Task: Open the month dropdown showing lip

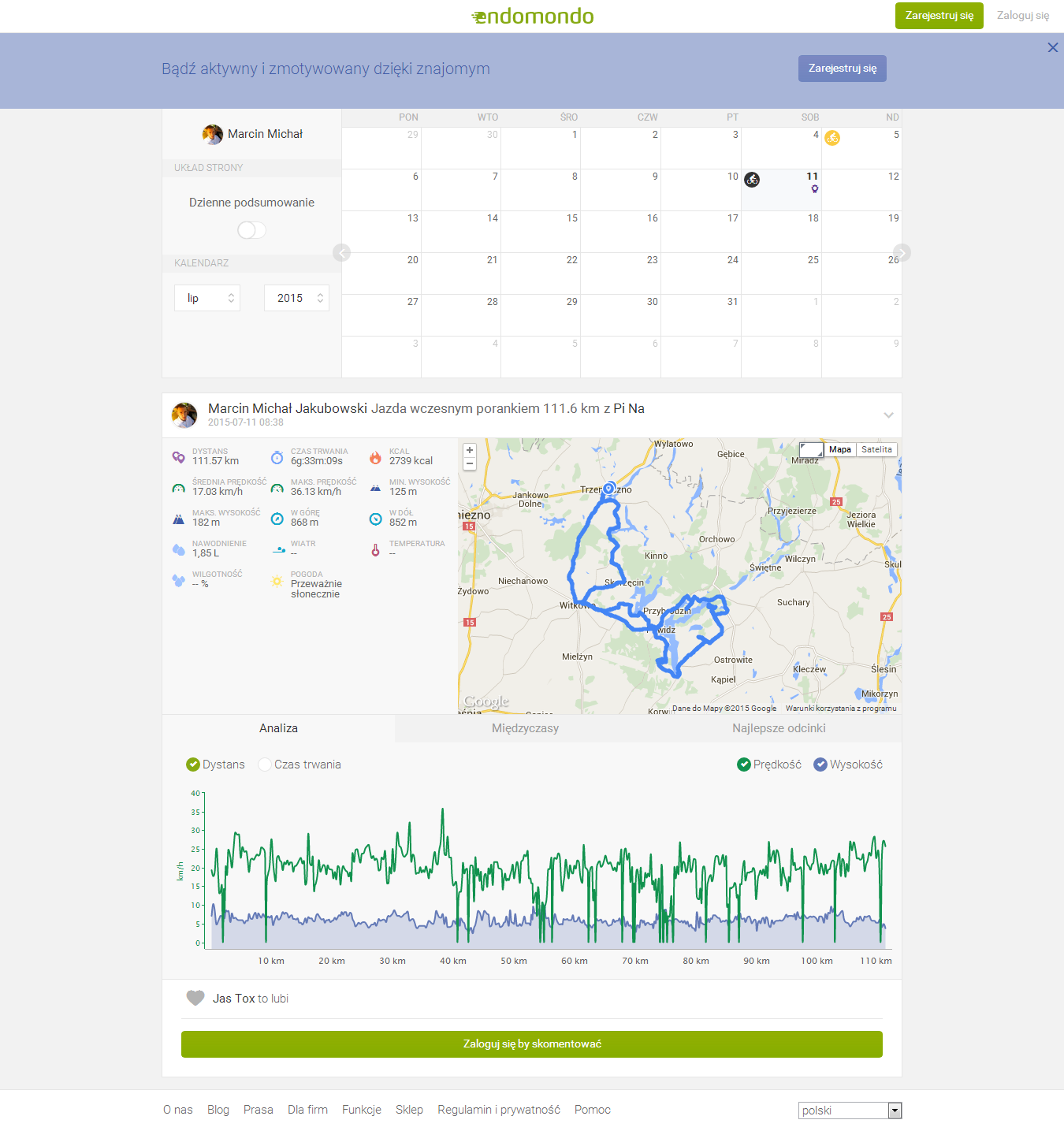Action: coord(207,298)
